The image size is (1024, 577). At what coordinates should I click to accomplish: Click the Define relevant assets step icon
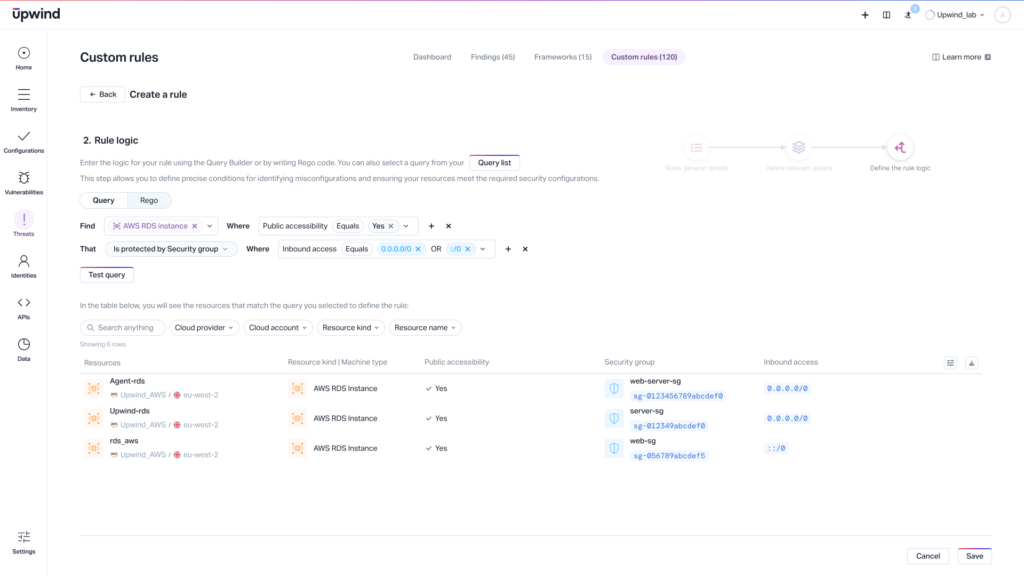coord(798,148)
